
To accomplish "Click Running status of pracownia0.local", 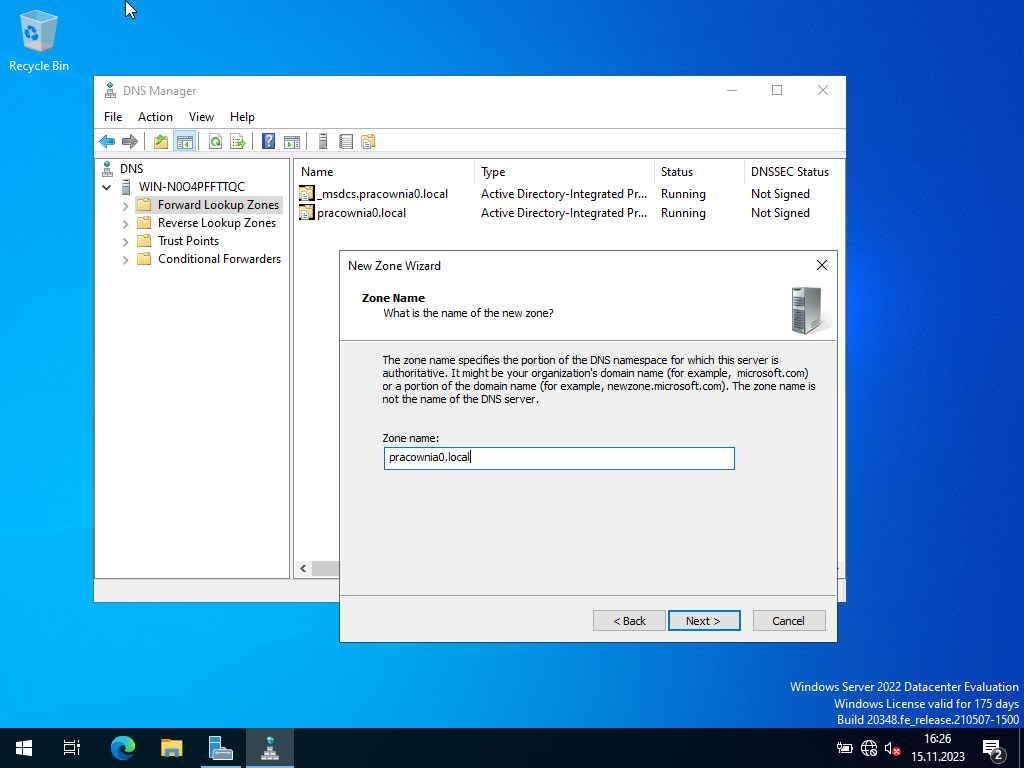I will tap(683, 212).
